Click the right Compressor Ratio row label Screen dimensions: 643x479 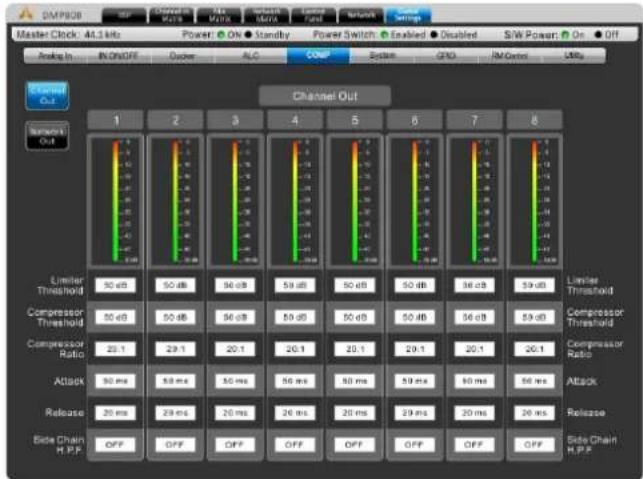click(x=595, y=349)
